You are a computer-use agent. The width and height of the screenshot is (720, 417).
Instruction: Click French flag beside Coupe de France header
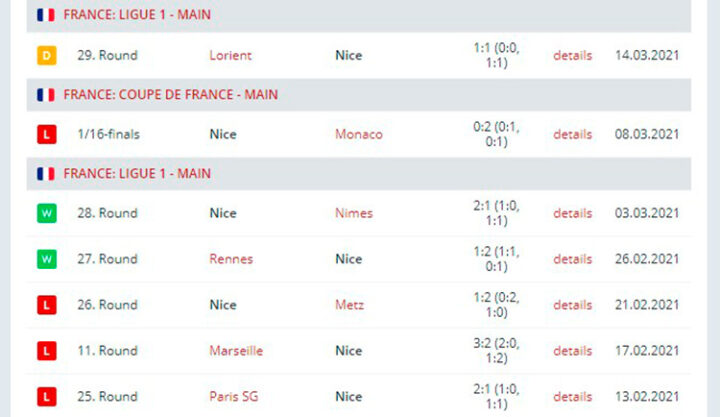(x=46, y=95)
